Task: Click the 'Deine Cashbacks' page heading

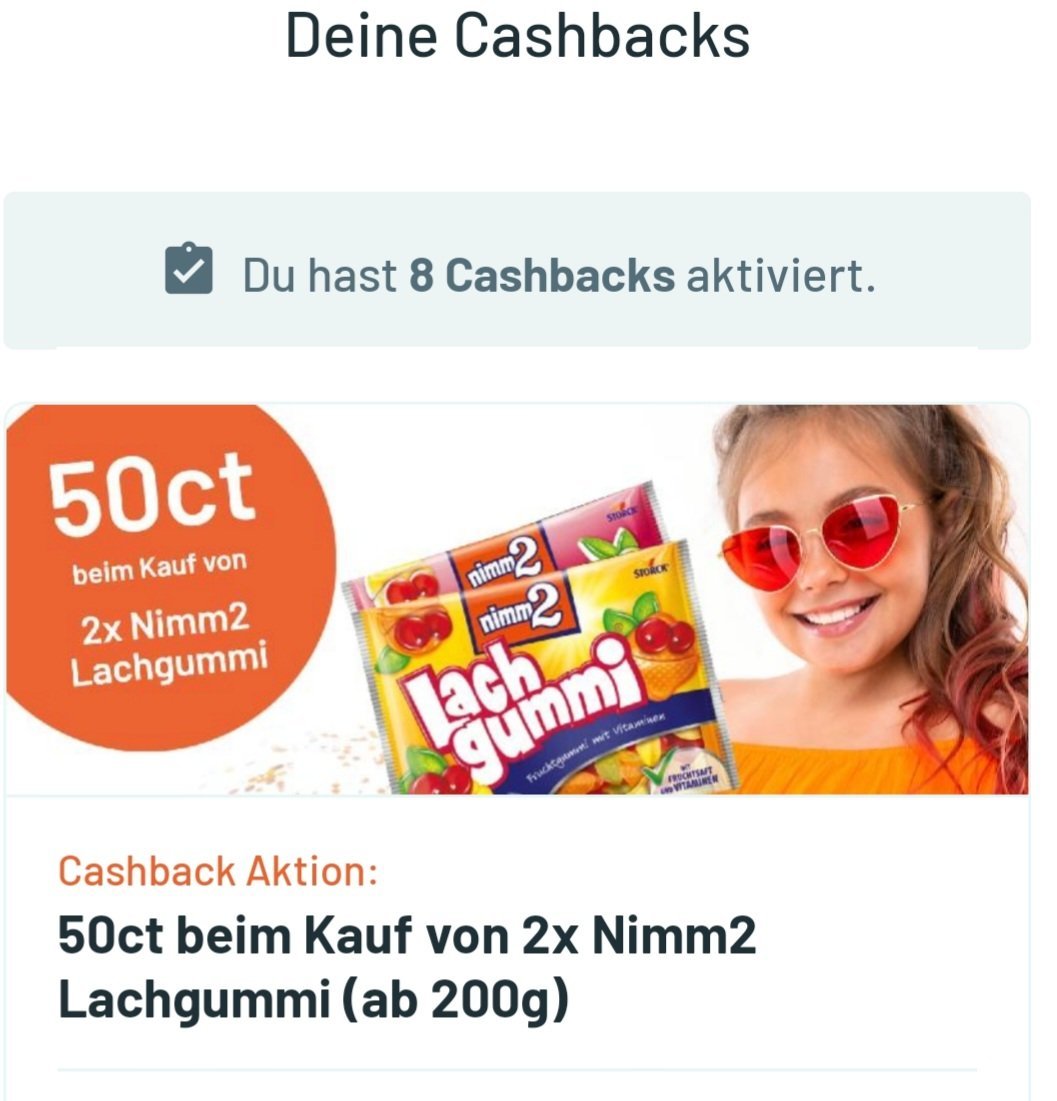Action: (518, 37)
